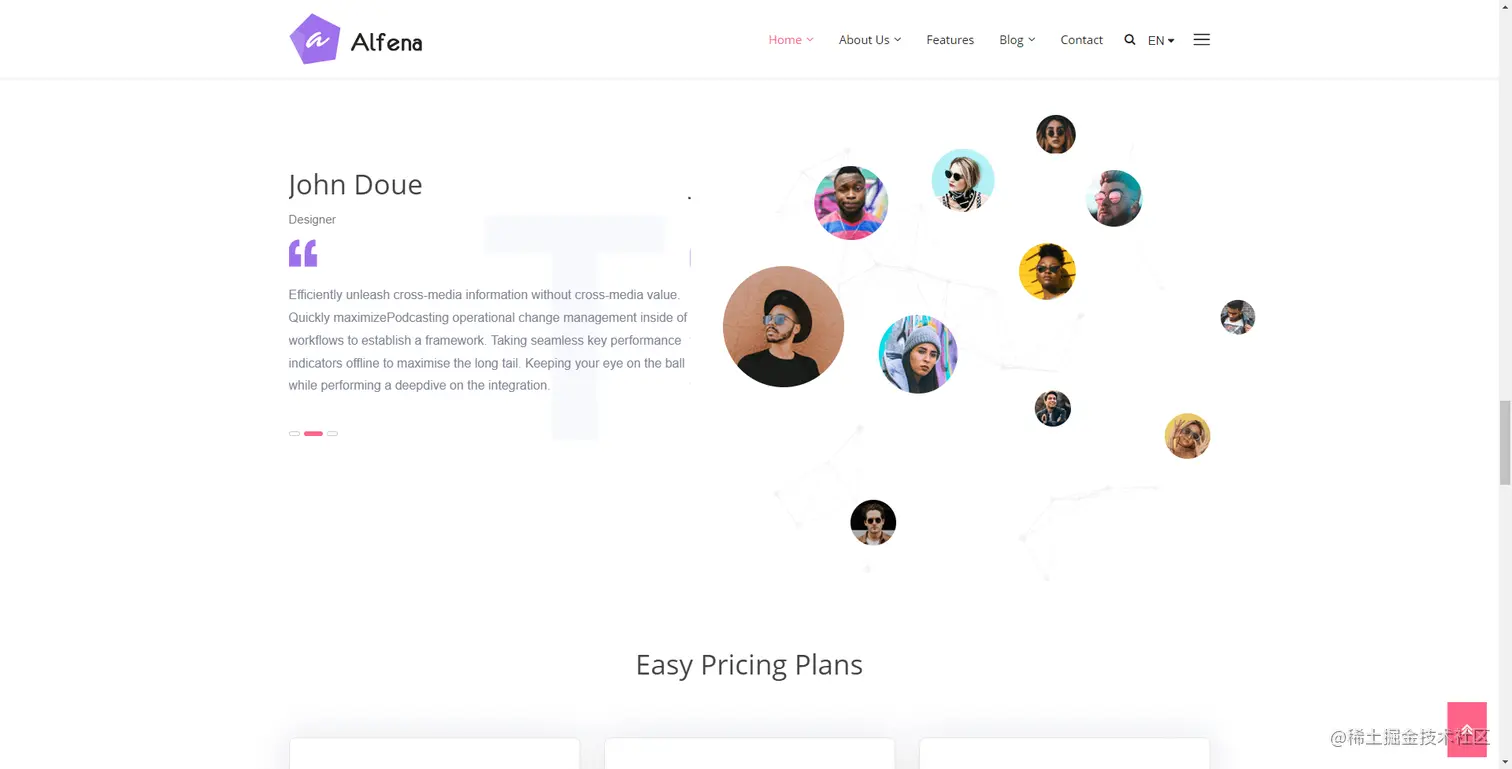
Task: Open the EN language selector
Action: coord(1161,41)
